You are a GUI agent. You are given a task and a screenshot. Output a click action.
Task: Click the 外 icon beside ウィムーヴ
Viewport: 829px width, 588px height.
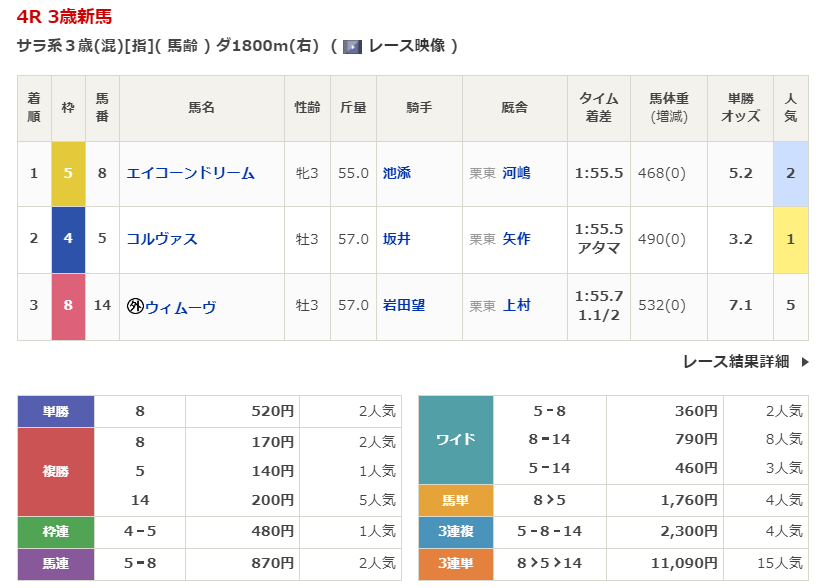(135, 306)
